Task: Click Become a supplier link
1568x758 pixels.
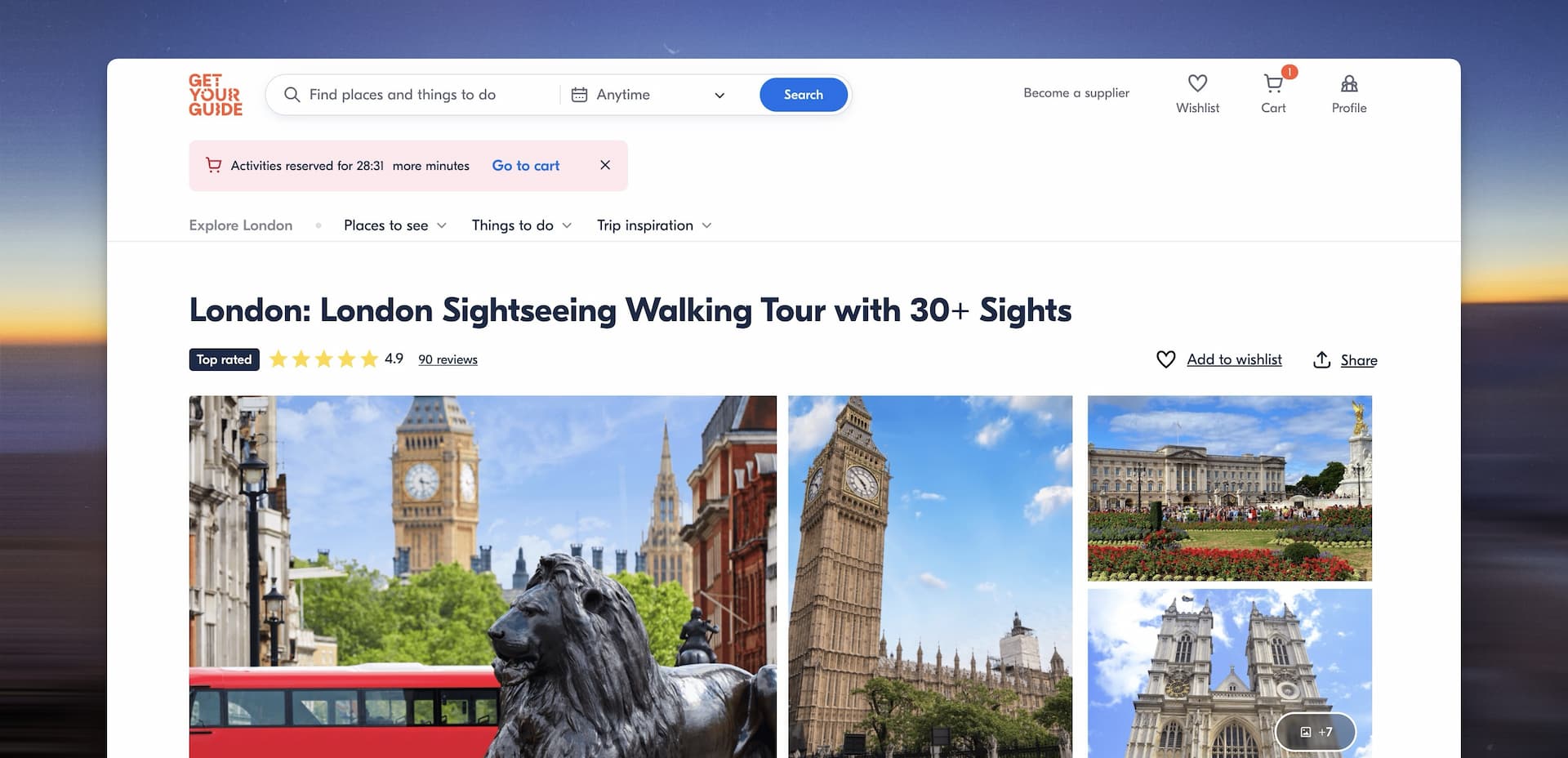Action: pyautogui.click(x=1076, y=93)
